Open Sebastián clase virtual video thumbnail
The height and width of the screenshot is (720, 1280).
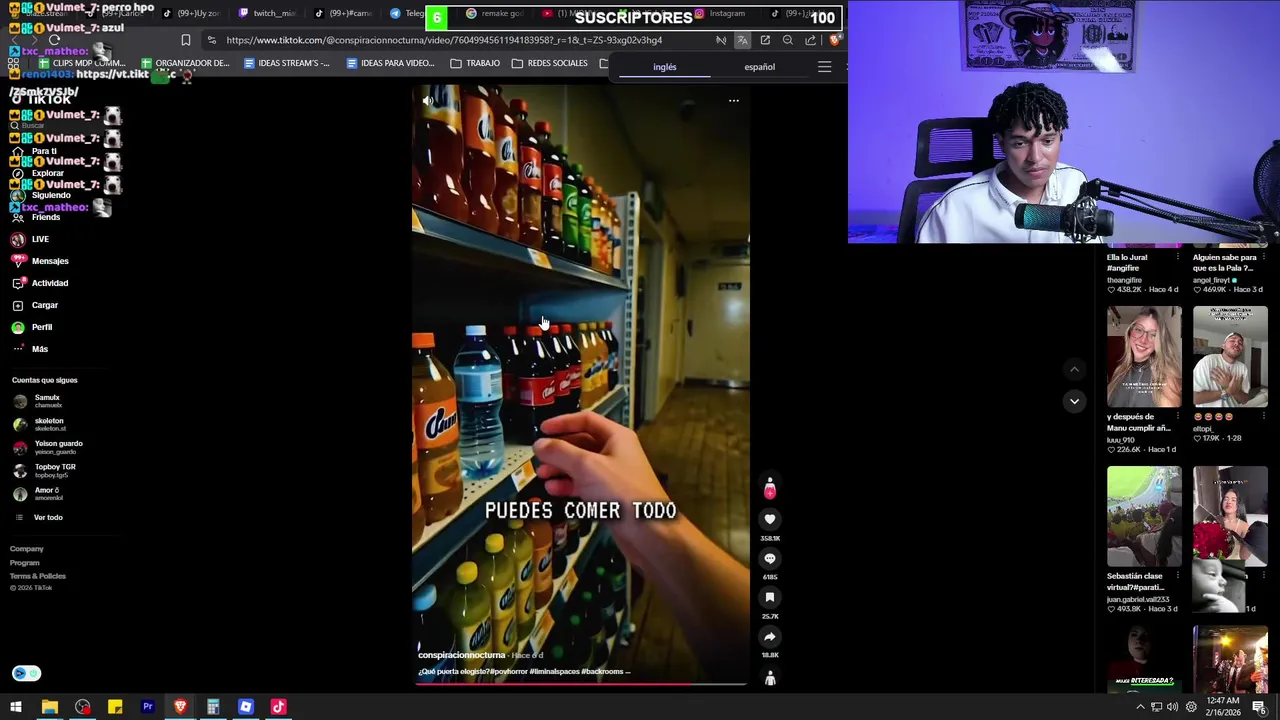coord(1144,516)
